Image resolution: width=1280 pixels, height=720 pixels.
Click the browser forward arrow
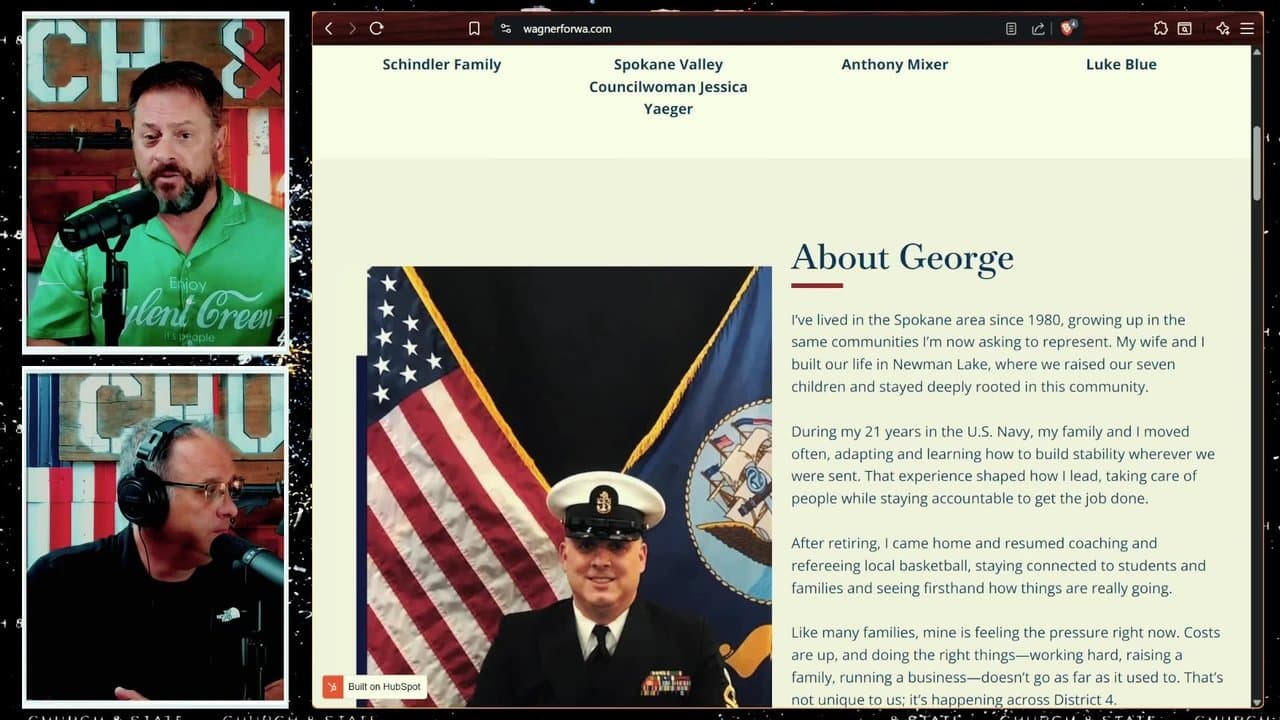[352, 29]
